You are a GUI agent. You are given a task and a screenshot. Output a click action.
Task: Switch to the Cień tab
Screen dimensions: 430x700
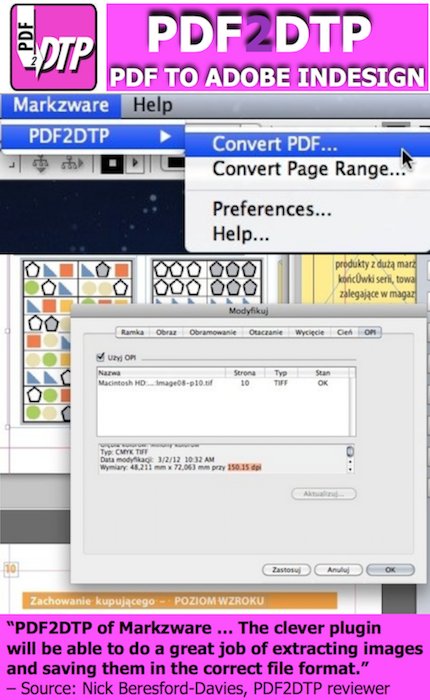pyautogui.click(x=344, y=332)
